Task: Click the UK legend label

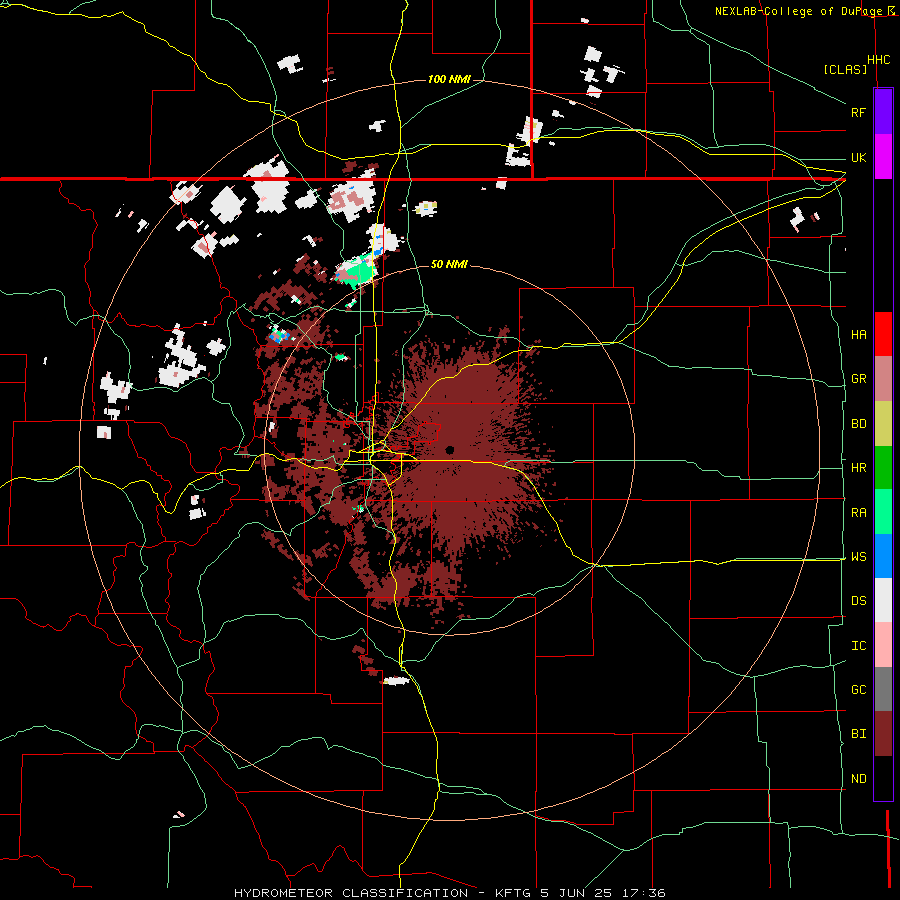Action: (x=858, y=157)
